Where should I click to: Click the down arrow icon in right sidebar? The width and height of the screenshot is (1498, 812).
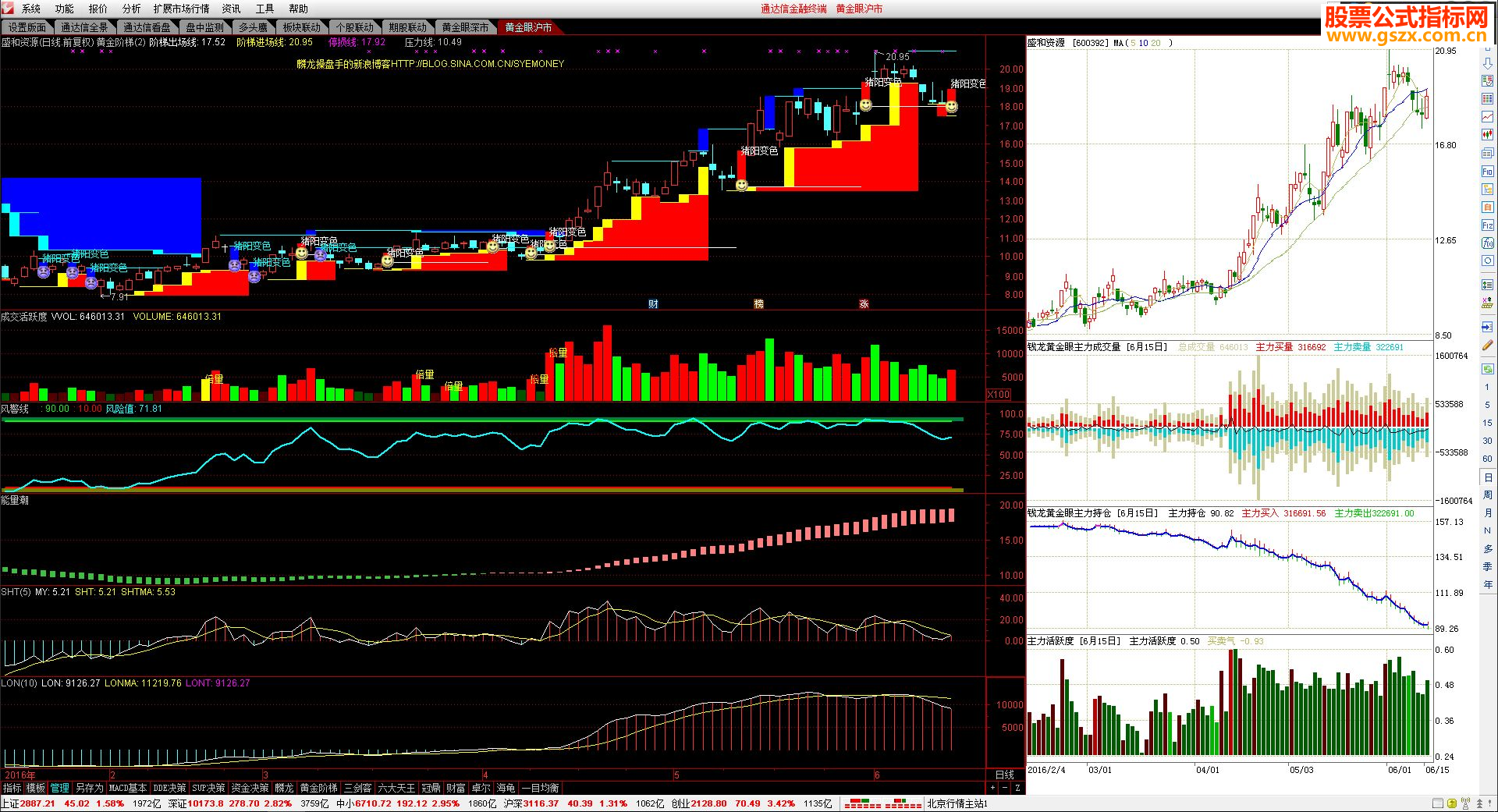tap(1487, 62)
